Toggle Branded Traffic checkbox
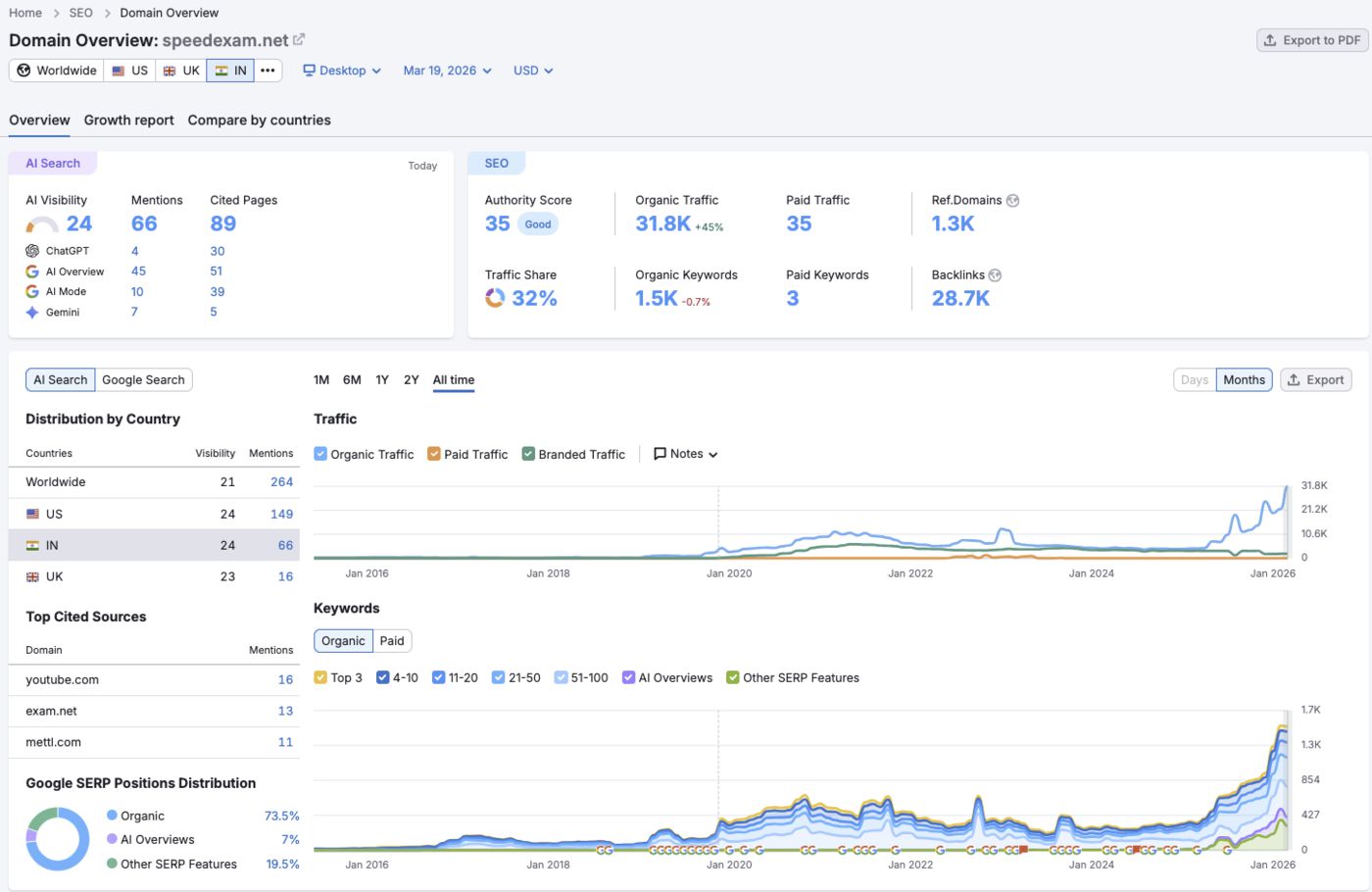This screenshot has height=892, width=1372. (528, 454)
